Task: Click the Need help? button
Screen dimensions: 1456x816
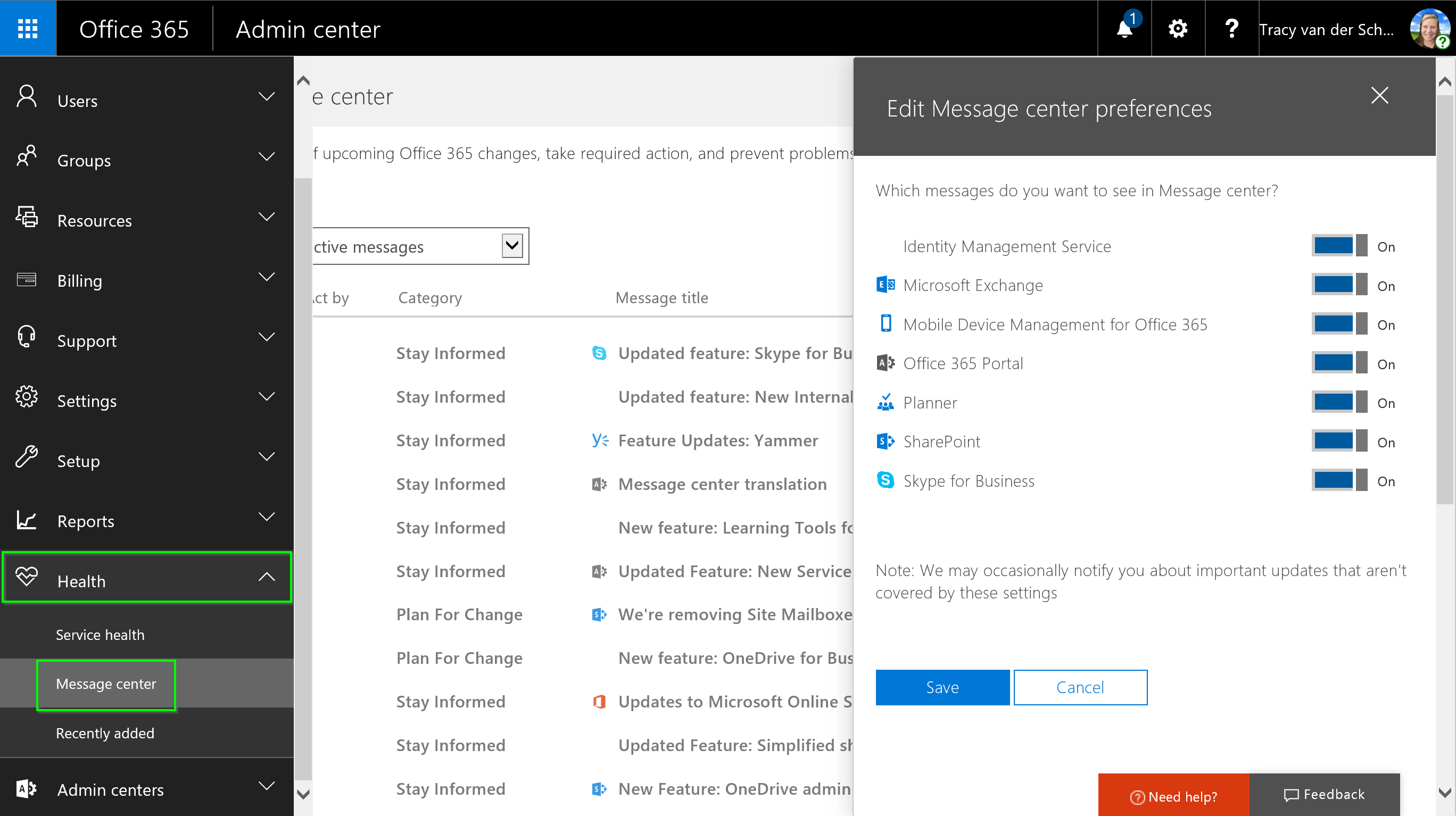Action: pos(1173,796)
